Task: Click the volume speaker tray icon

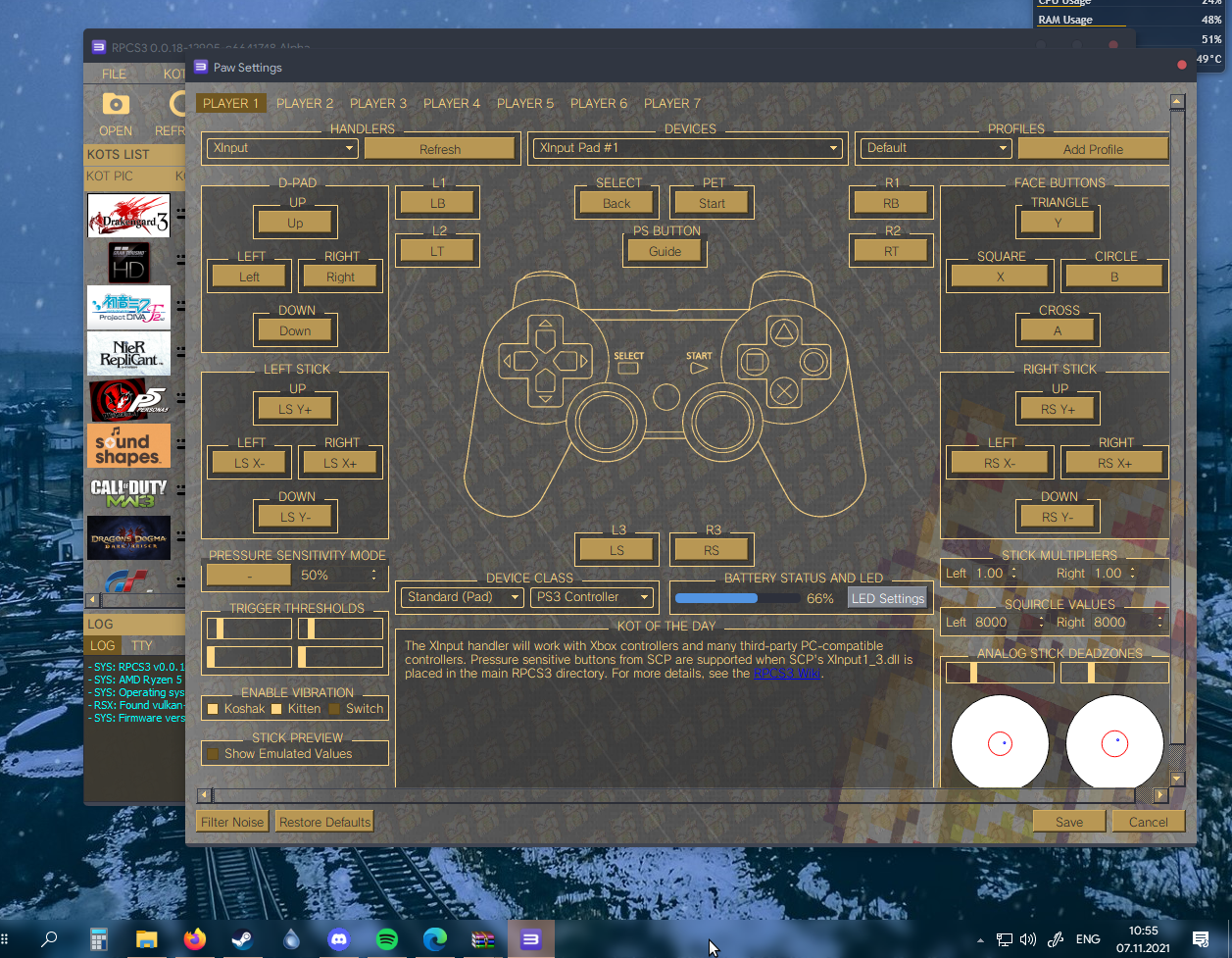Action: click(x=1028, y=939)
